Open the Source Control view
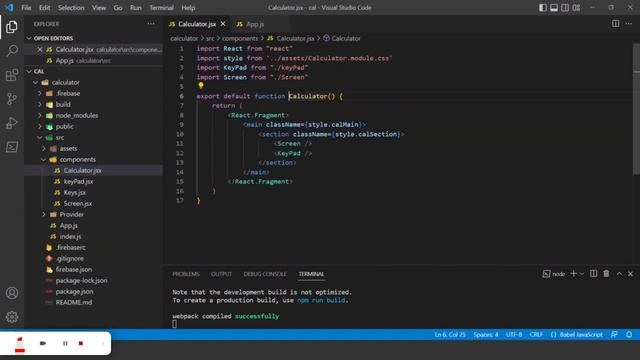Screen dimensions: 640x360 coord(12,99)
